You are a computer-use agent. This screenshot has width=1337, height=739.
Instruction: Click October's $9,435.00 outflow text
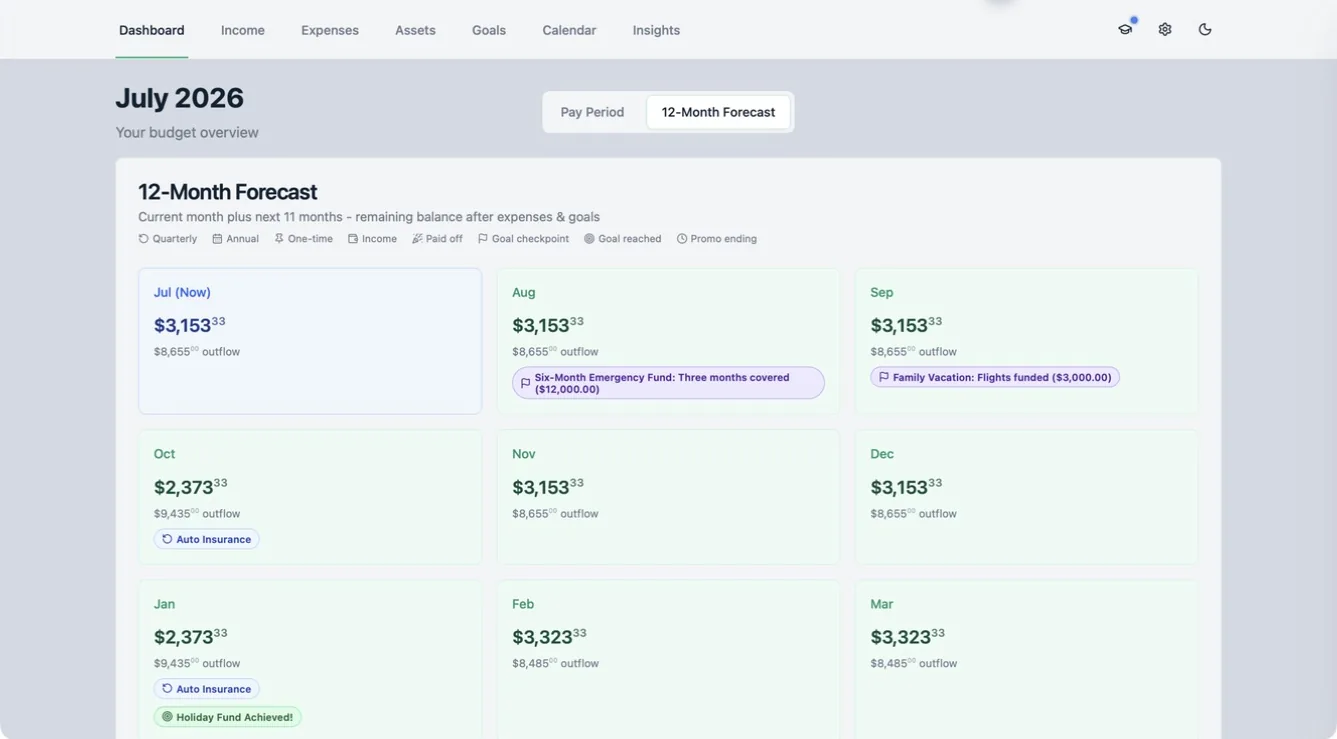[x=197, y=513]
